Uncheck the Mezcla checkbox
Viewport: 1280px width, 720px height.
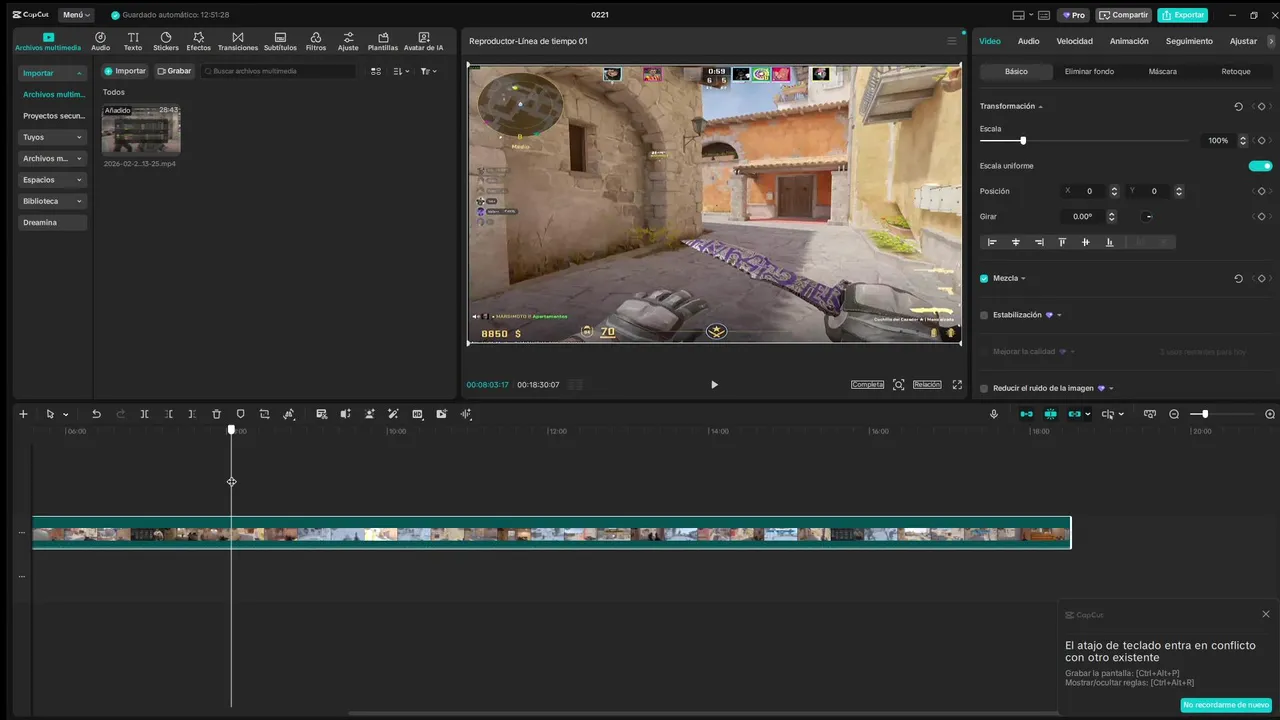(984, 278)
